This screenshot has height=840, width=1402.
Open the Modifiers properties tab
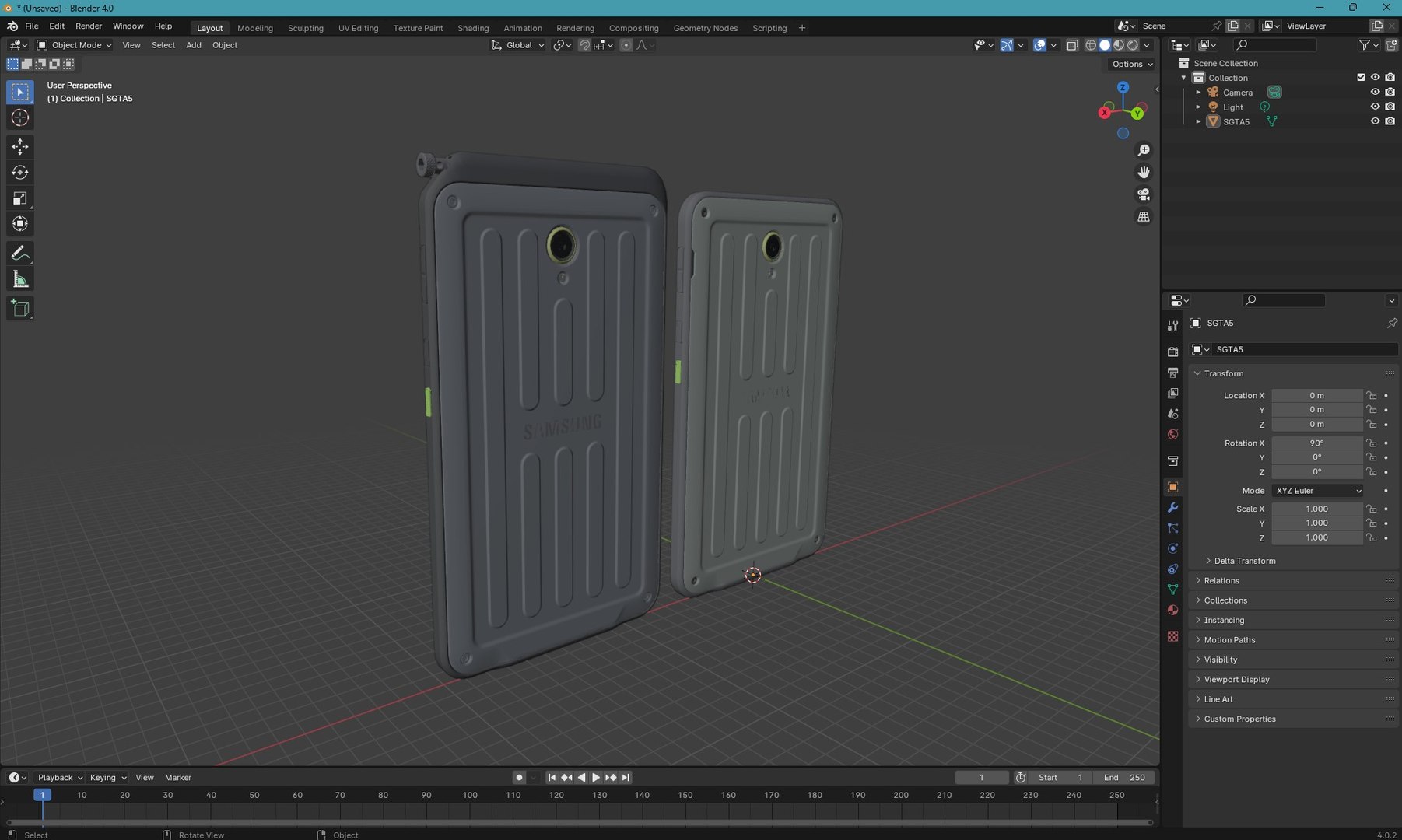1172,507
